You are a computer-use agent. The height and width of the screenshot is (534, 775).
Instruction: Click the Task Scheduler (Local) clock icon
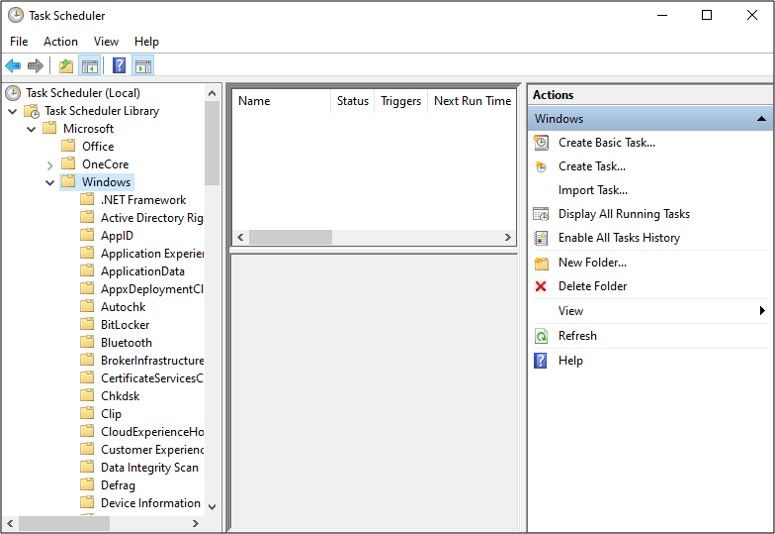click(x=13, y=93)
